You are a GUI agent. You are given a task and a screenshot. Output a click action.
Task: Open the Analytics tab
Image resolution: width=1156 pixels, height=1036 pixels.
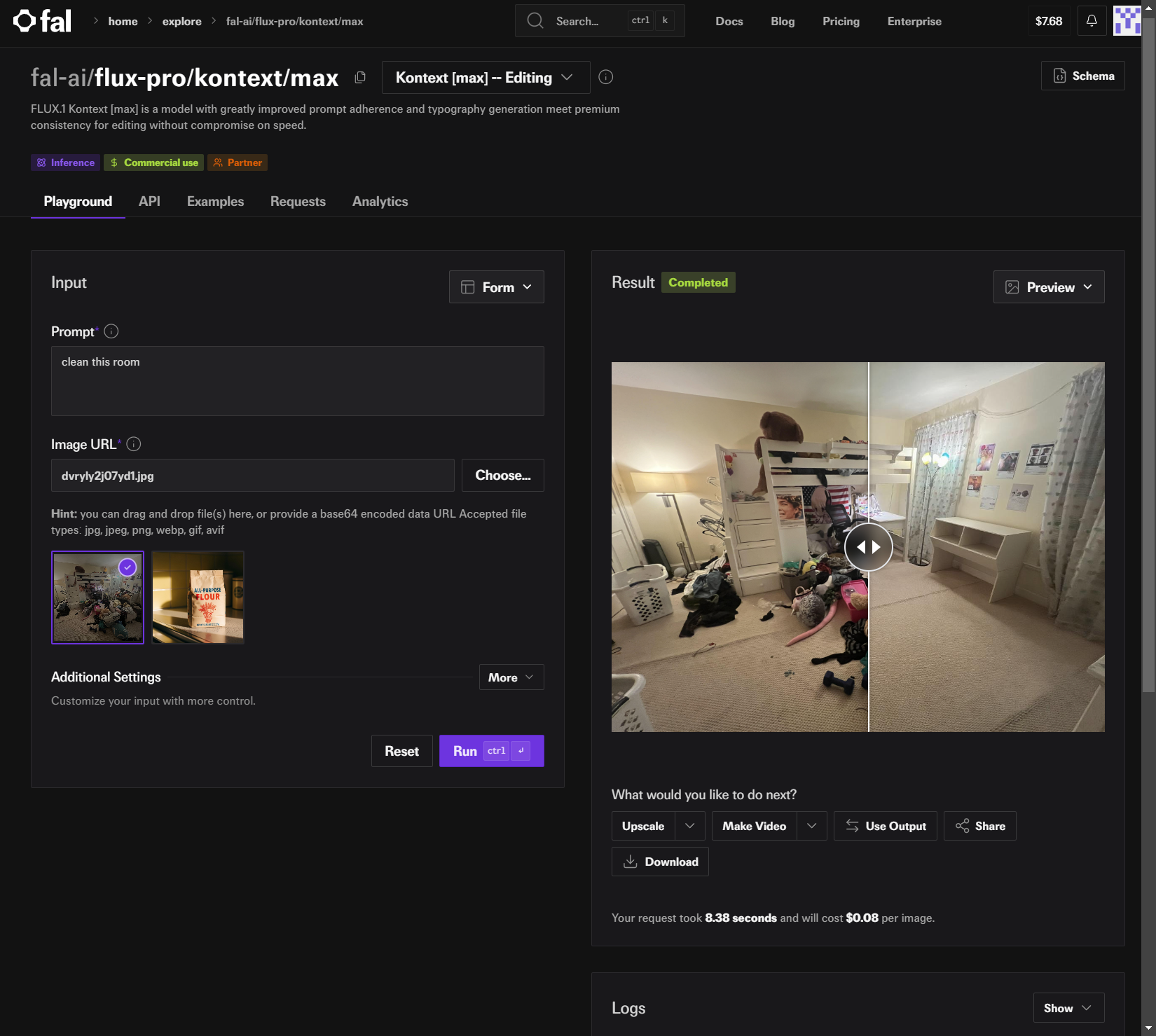[380, 202]
